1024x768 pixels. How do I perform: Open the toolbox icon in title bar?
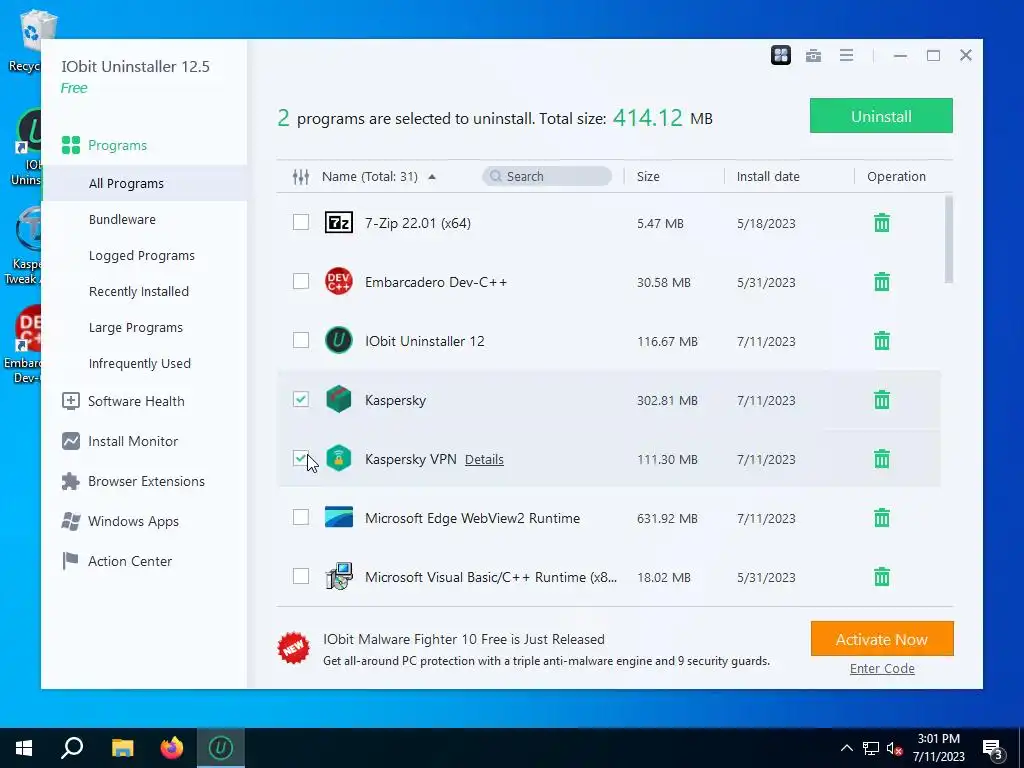[813, 56]
